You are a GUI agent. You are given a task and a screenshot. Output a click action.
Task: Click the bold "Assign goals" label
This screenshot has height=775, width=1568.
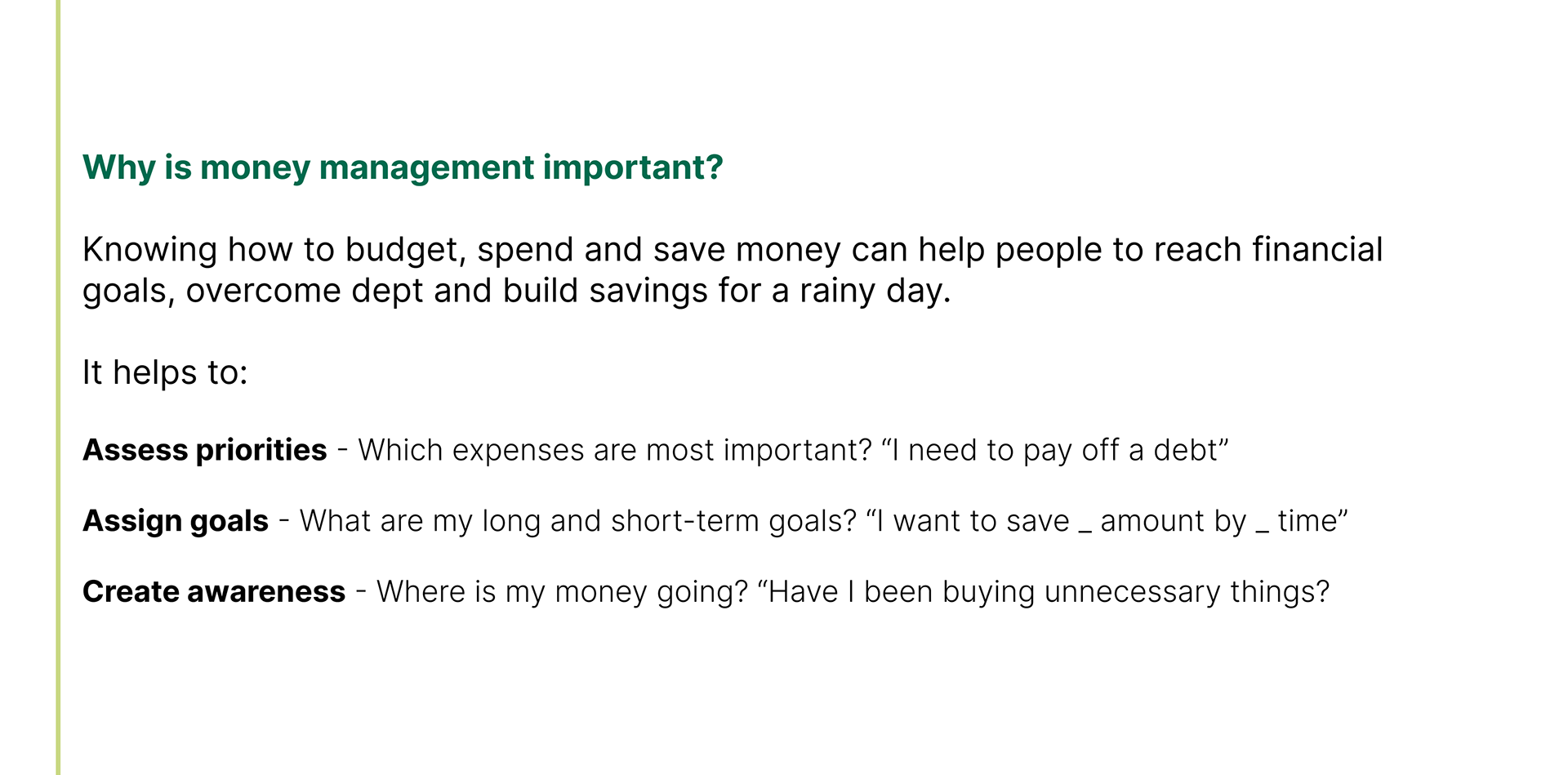pyautogui.click(x=176, y=521)
